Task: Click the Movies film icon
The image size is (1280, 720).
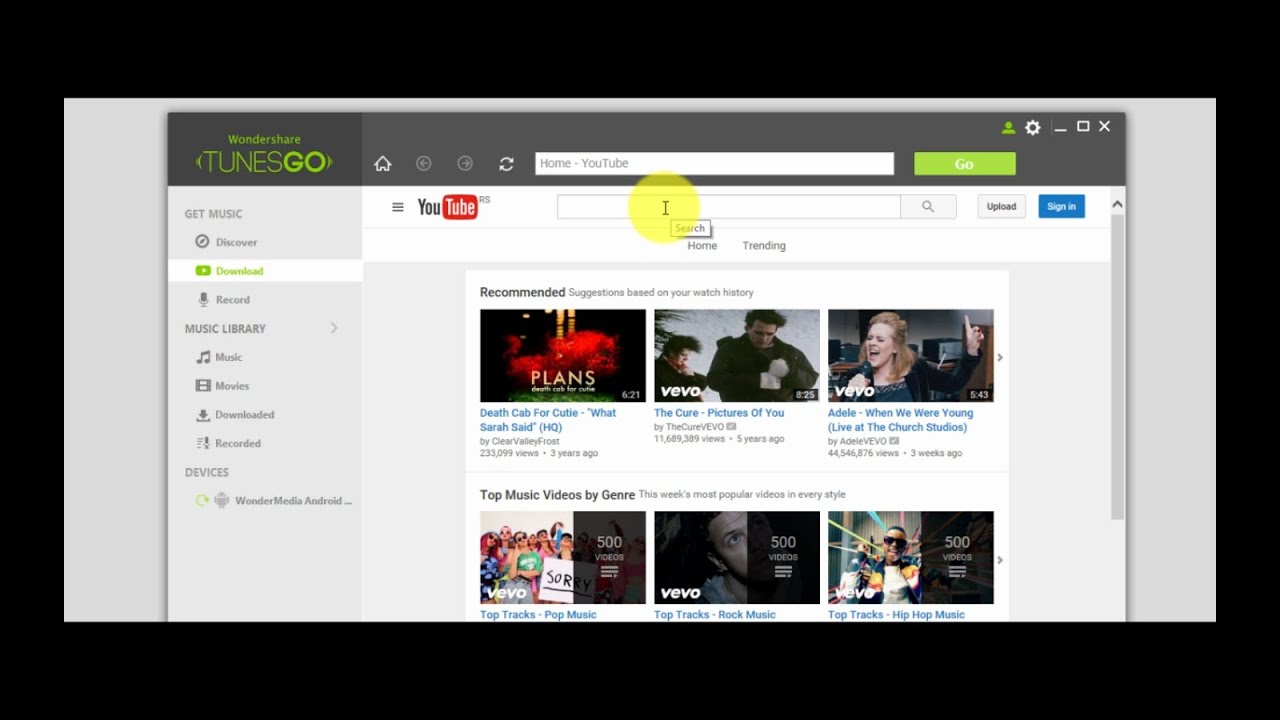Action: [203, 386]
